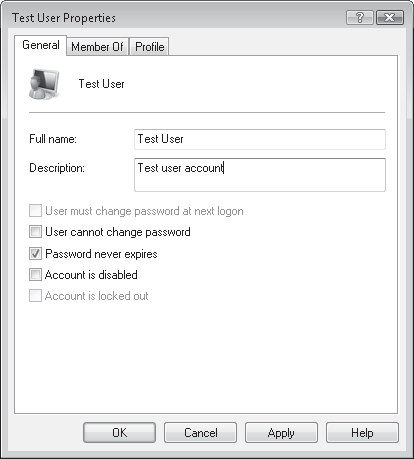Open the Member Of tab

(97, 47)
